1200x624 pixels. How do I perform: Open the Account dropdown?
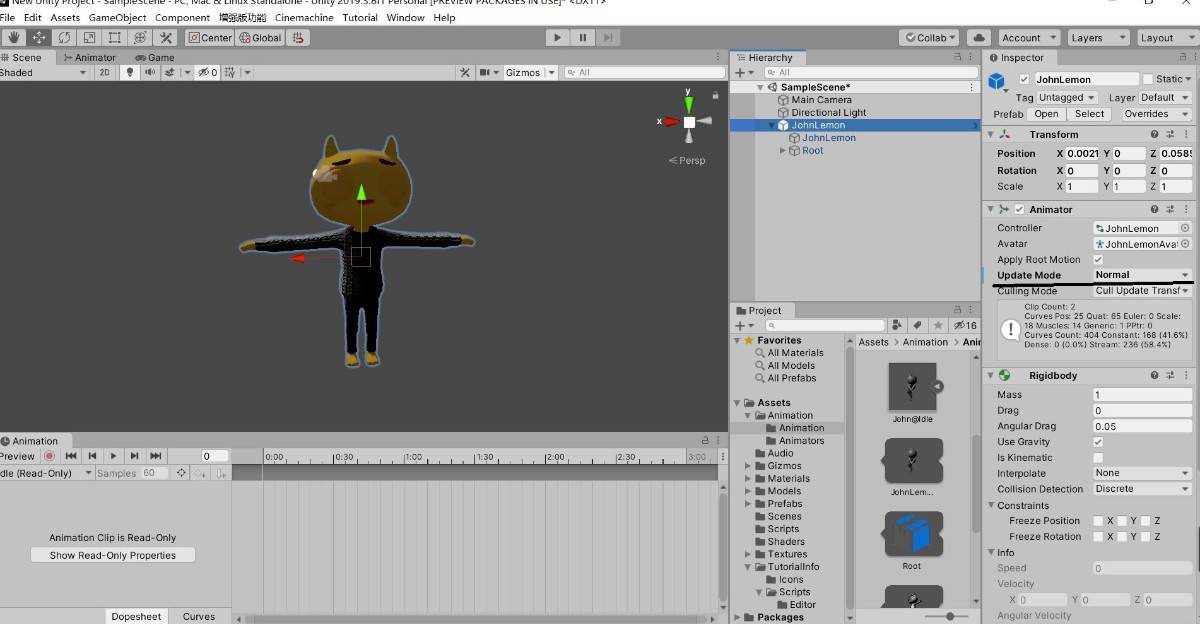click(1028, 38)
